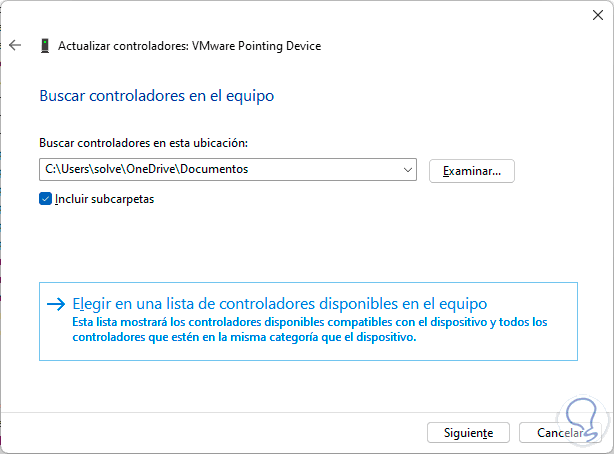The height and width of the screenshot is (454, 614).
Task: Click the gray footer area left of Siguiente
Action: tap(200, 432)
